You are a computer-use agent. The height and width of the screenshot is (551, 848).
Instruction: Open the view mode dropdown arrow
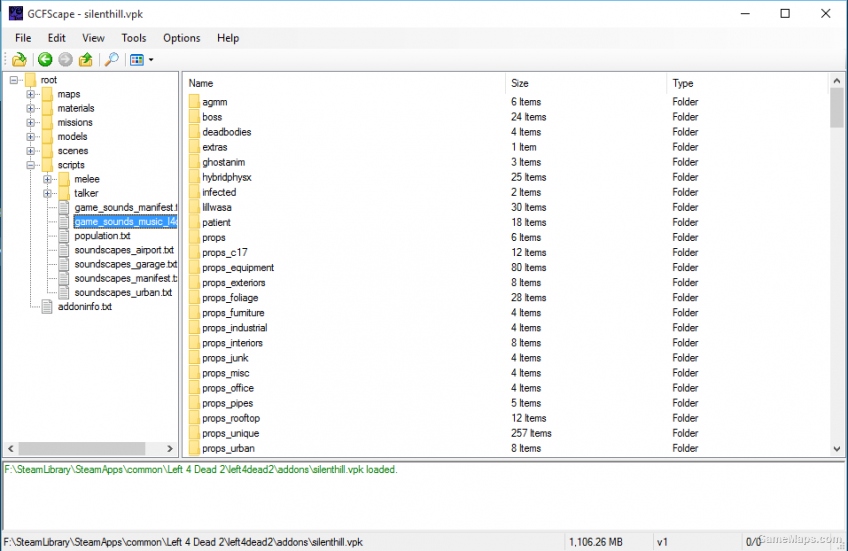(151, 60)
